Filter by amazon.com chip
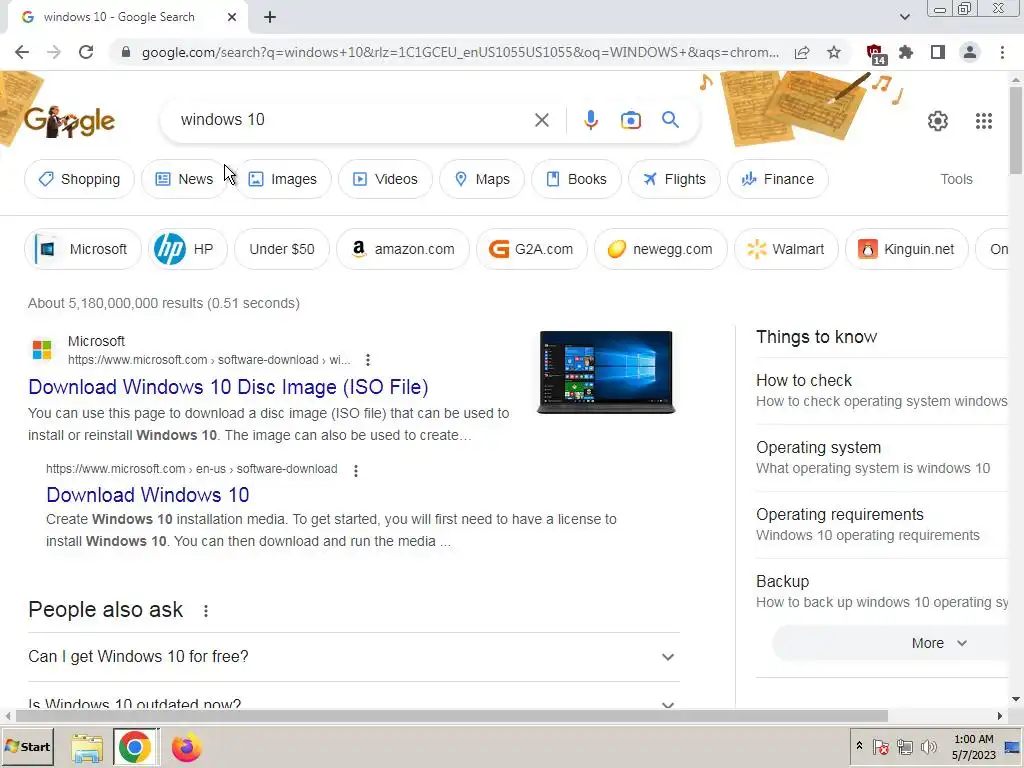 coord(403,249)
